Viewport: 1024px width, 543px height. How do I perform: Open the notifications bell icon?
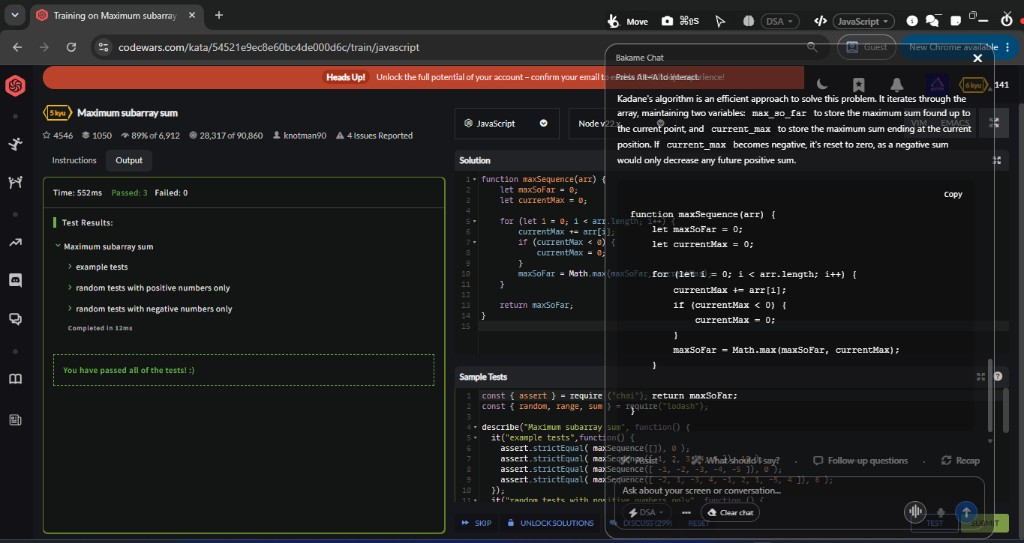tap(897, 85)
